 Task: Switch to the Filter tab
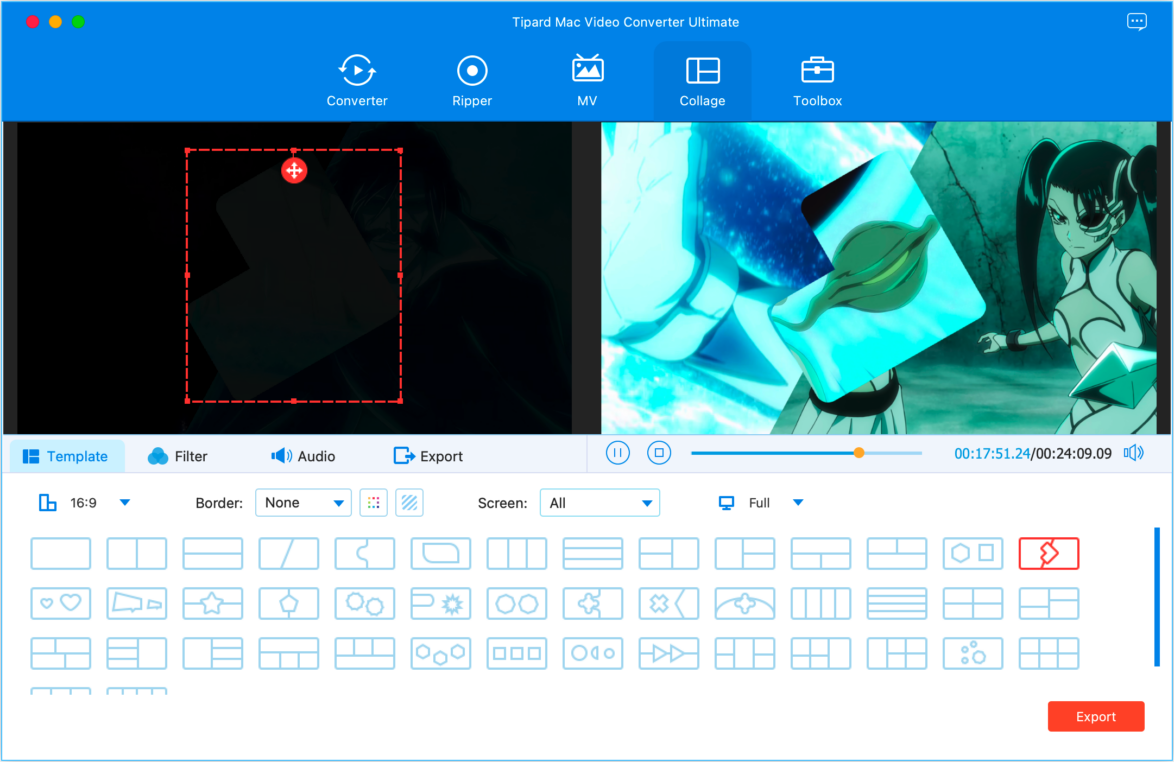pos(177,456)
